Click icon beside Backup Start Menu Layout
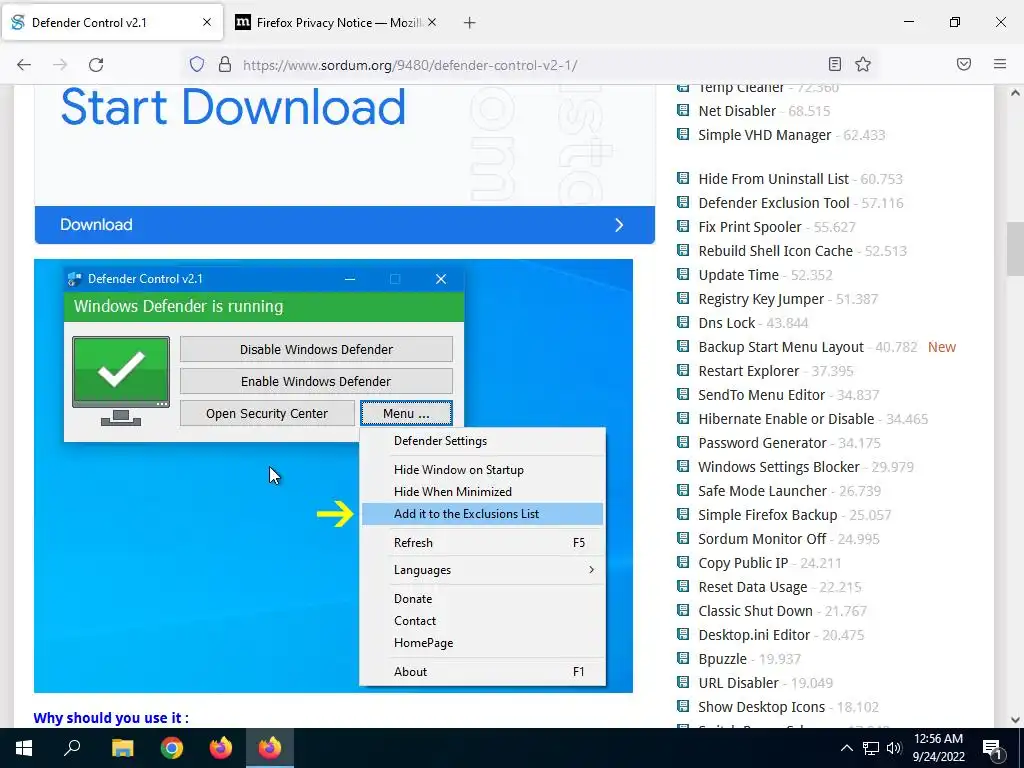The height and width of the screenshot is (768, 1024). 683,346
